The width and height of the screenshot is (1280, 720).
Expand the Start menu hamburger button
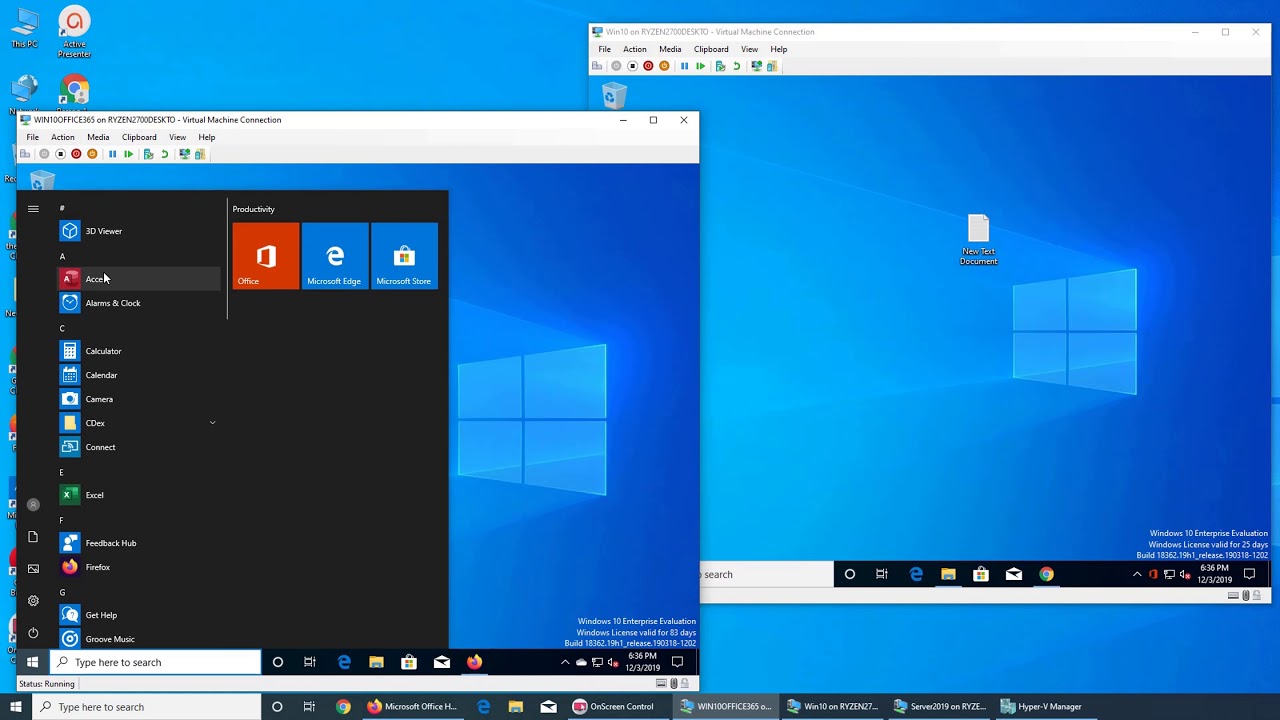[x=33, y=209]
